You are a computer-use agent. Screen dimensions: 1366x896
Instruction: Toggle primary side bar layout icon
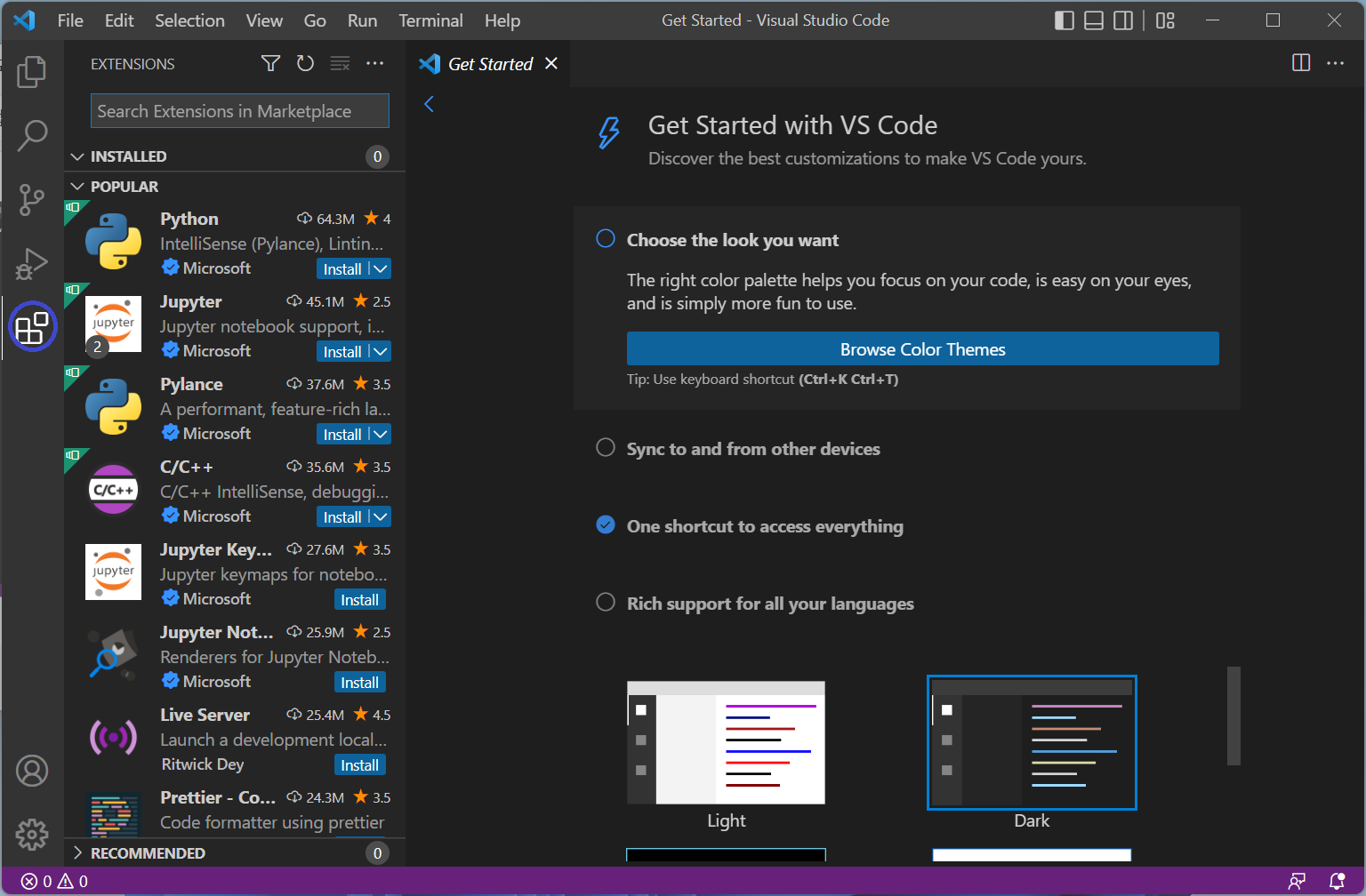(1065, 20)
